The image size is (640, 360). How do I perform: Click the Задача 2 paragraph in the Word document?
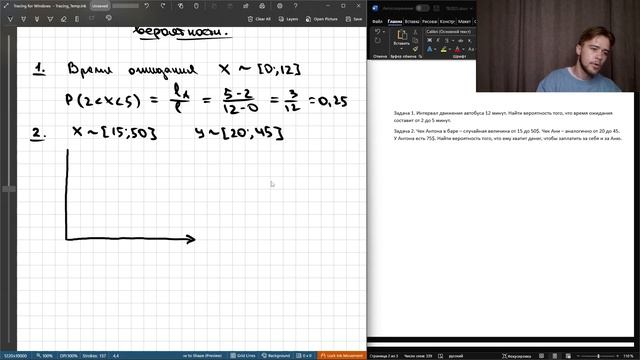point(508,135)
